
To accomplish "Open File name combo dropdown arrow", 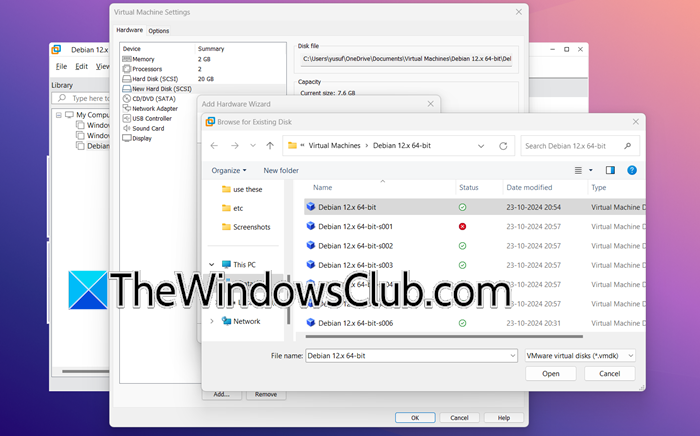I will click(512, 356).
